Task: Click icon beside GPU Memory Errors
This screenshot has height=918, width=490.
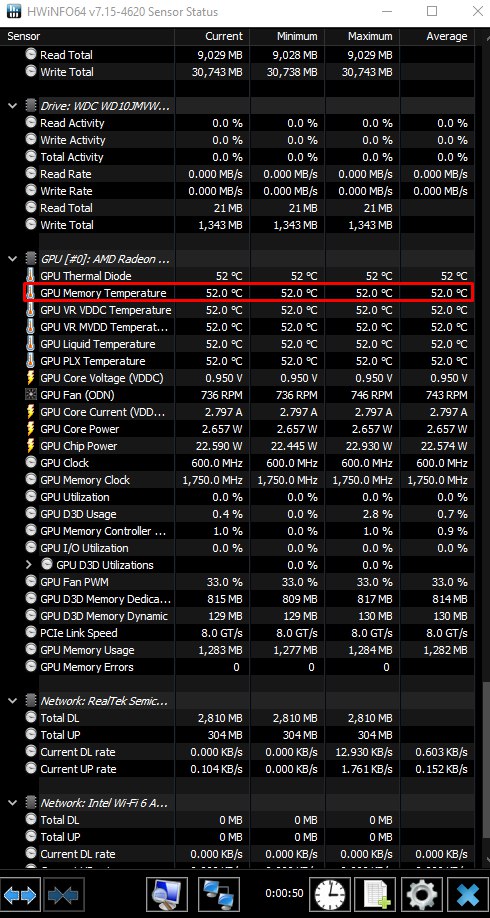Action: pyautogui.click(x=31, y=666)
